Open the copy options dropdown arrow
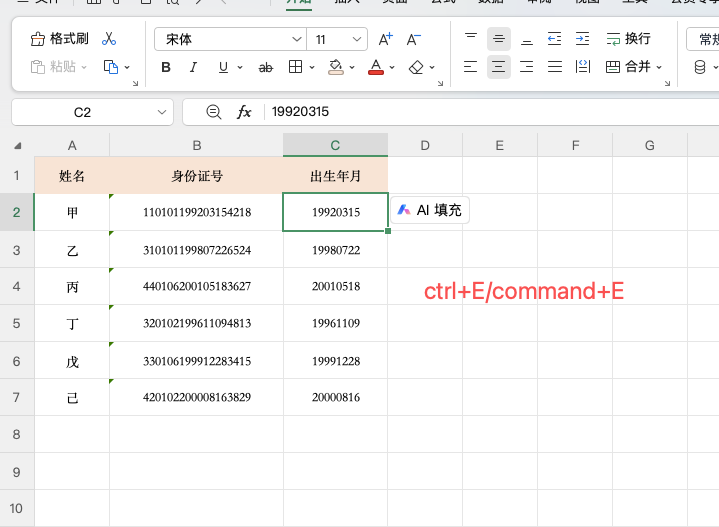The image size is (719, 527). pos(127,67)
